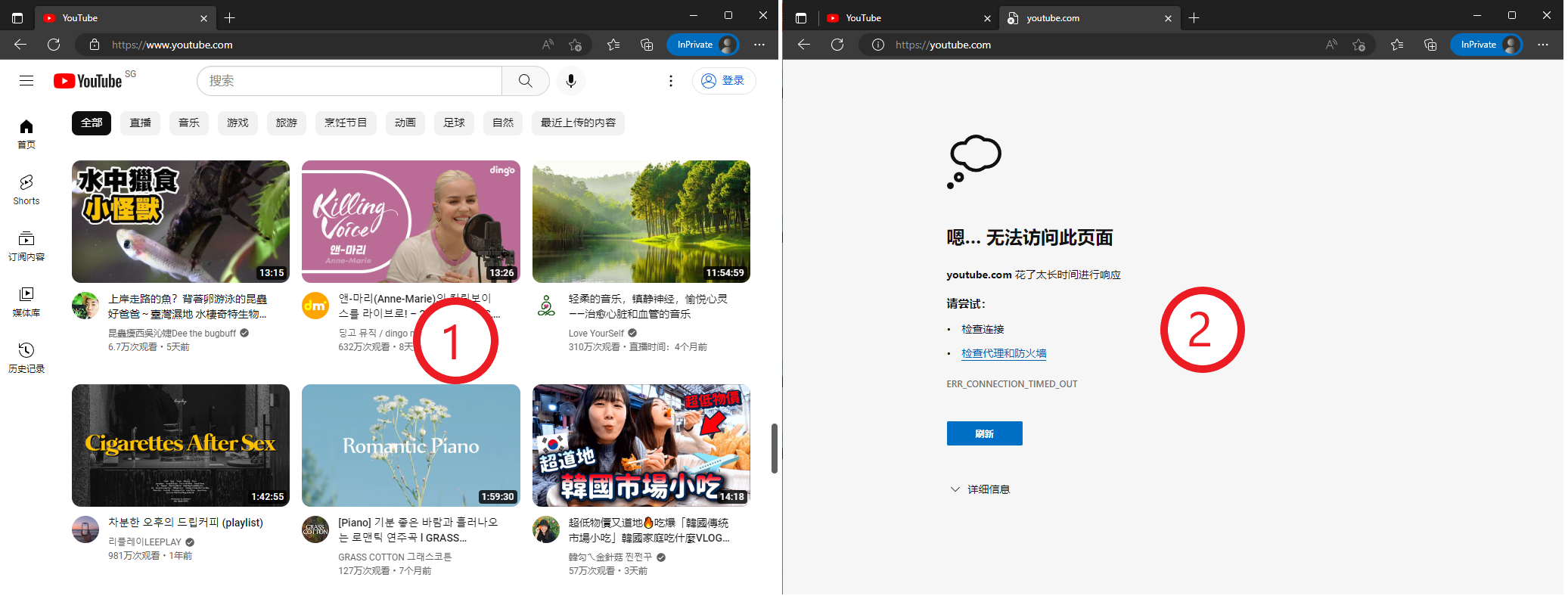This screenshot has width=1568, height=596.
Task: Select the 音乐 category chip
Action: 189,123
